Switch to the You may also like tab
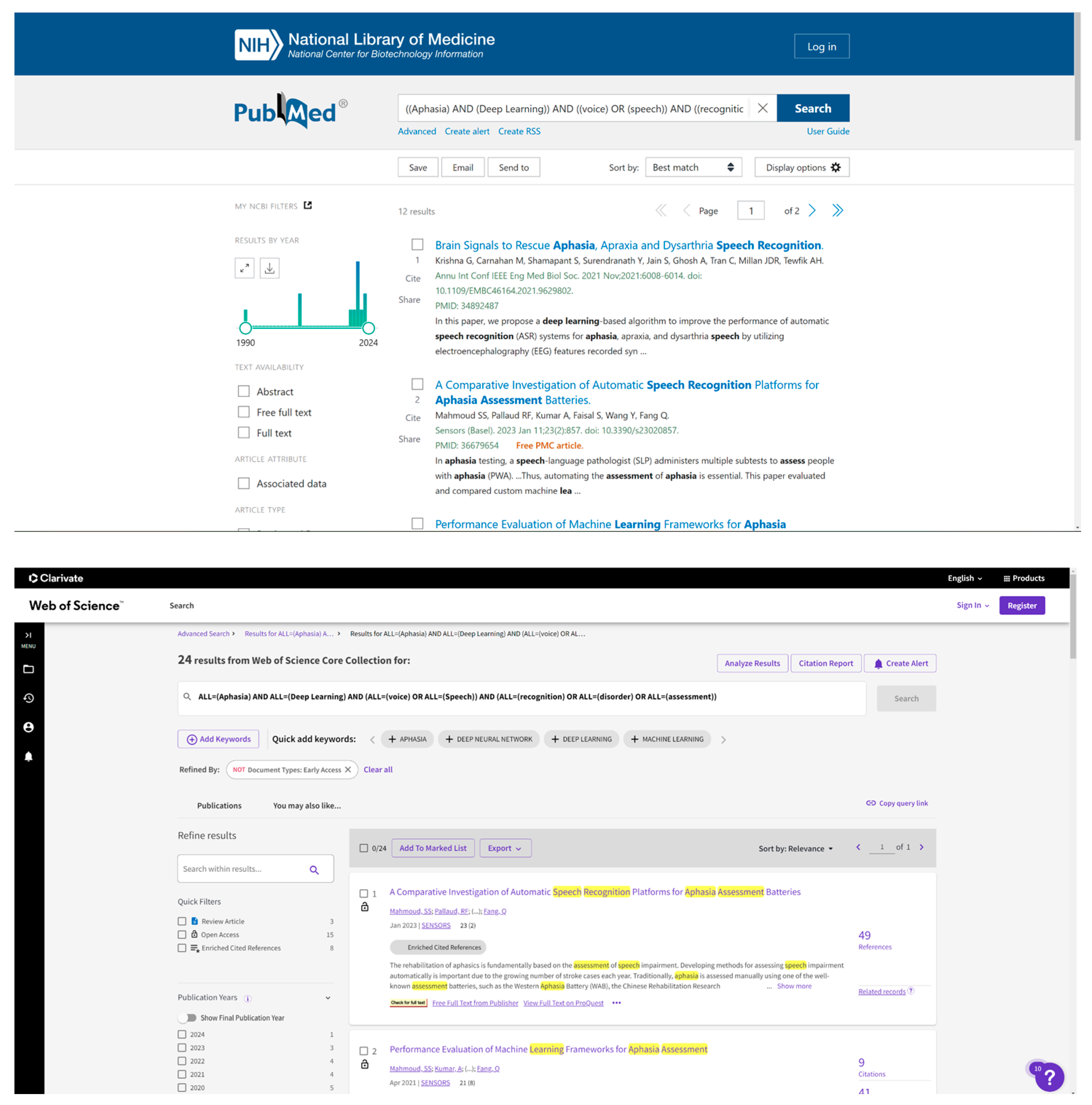The image size is (1092, 1105). point(306,805)
